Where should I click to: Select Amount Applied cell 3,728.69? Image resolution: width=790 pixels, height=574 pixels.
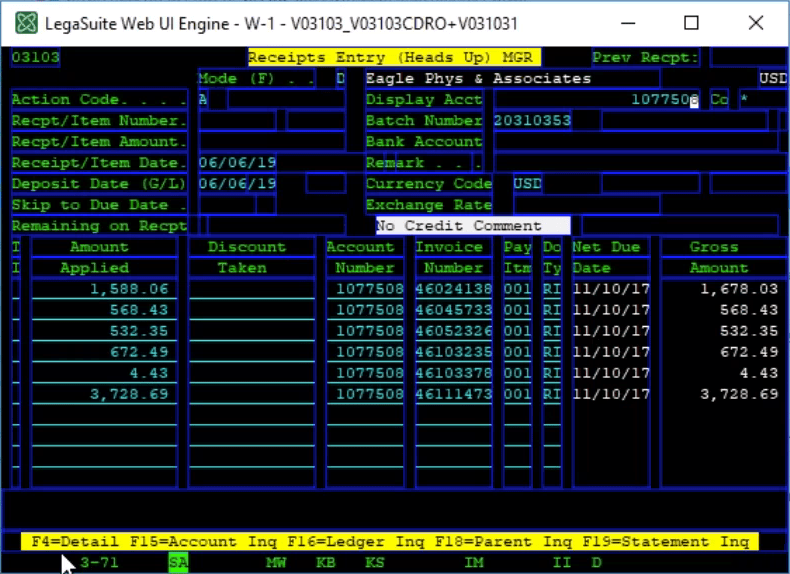104,395
